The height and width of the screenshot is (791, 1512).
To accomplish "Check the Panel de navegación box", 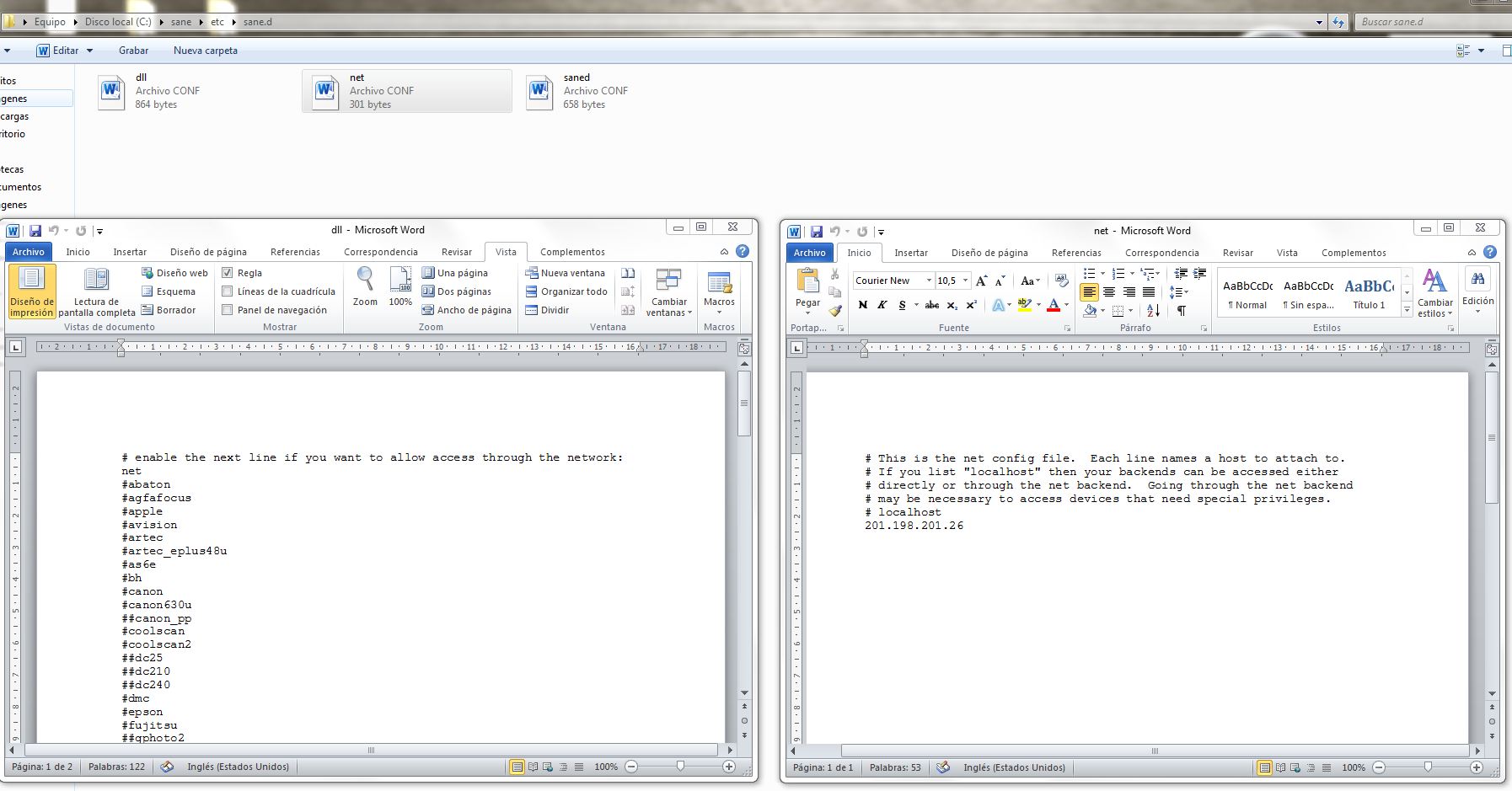I will tap(228, 310).
